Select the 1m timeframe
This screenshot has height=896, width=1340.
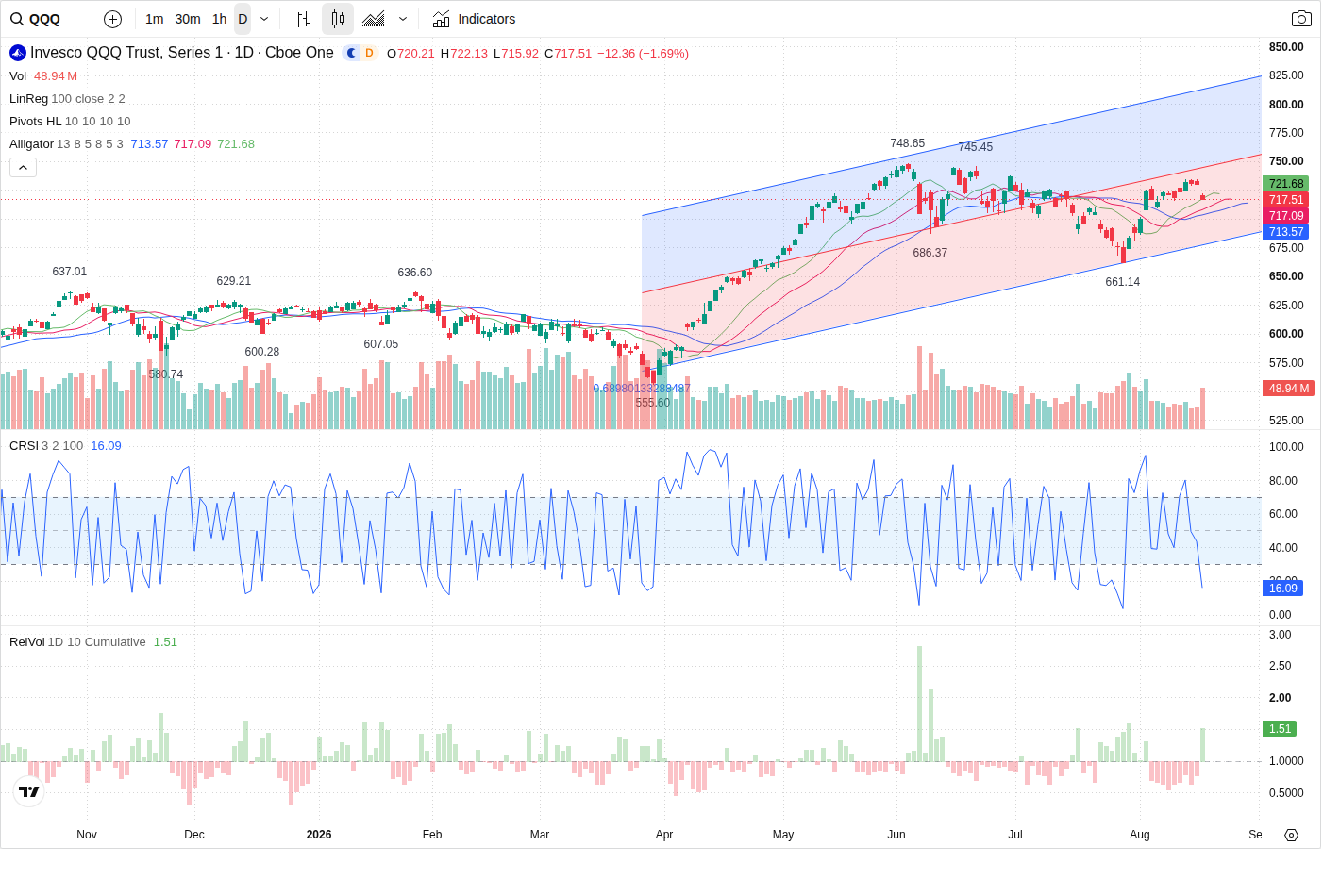pos(155,19)
